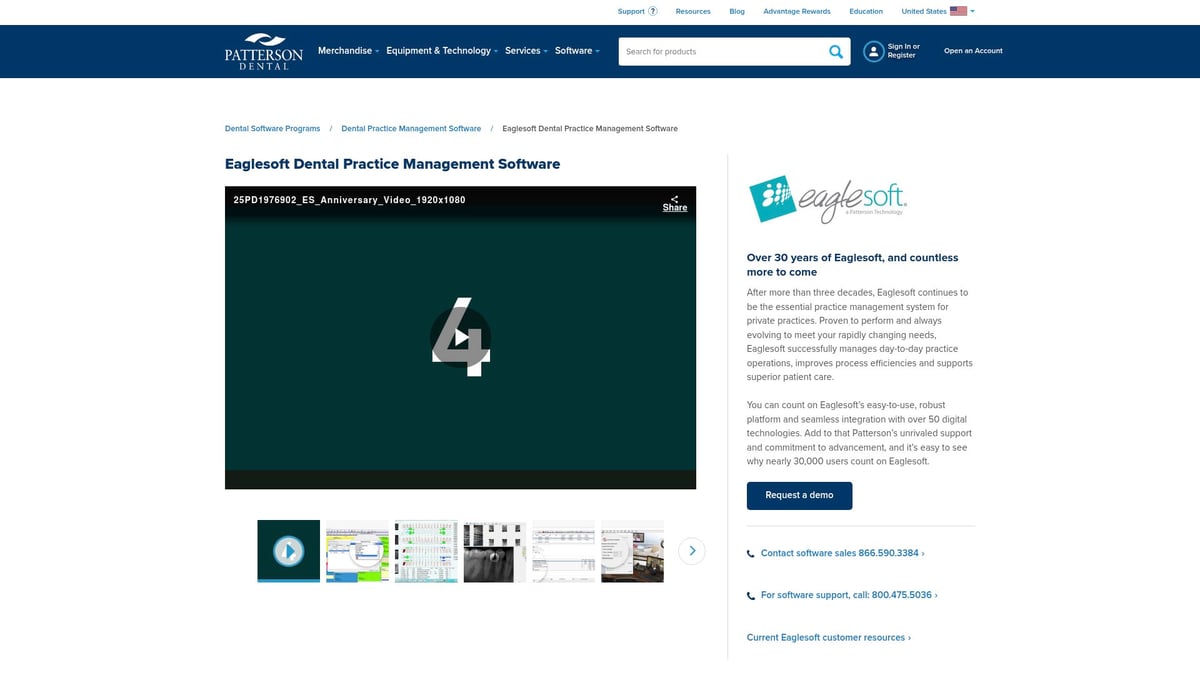
Task: Click the Dental Practice Management Software breadcrumb
Action: 410,128
